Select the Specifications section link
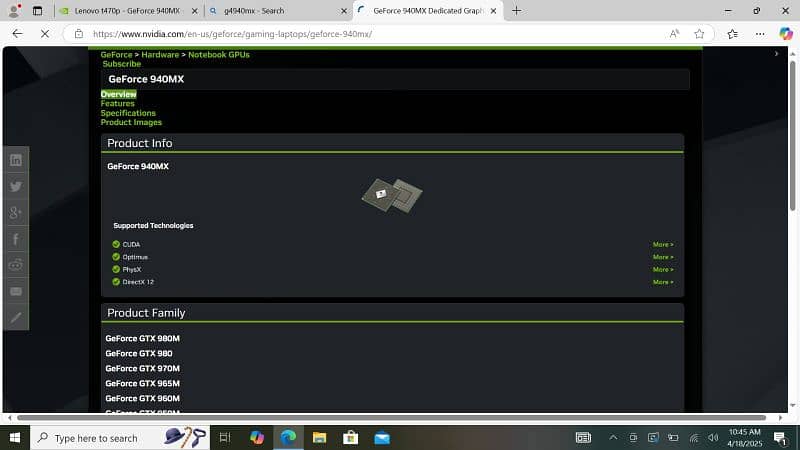 pos(128,113)
